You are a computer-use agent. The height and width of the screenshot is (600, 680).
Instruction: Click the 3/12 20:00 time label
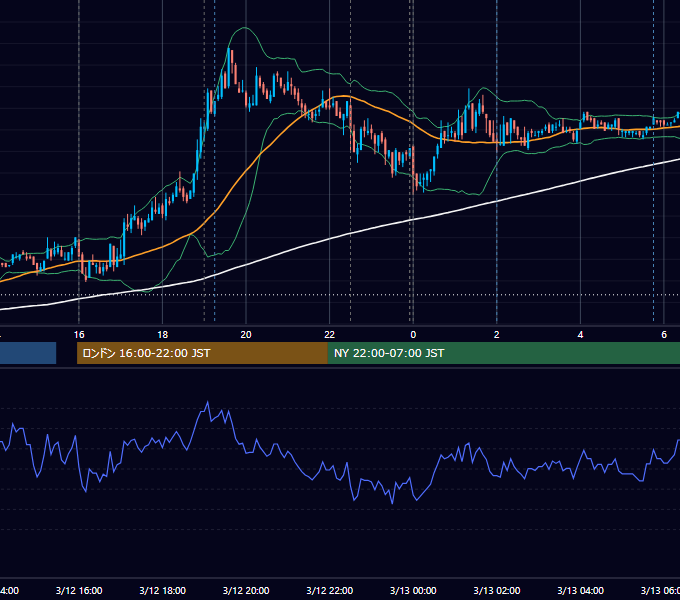246,590
